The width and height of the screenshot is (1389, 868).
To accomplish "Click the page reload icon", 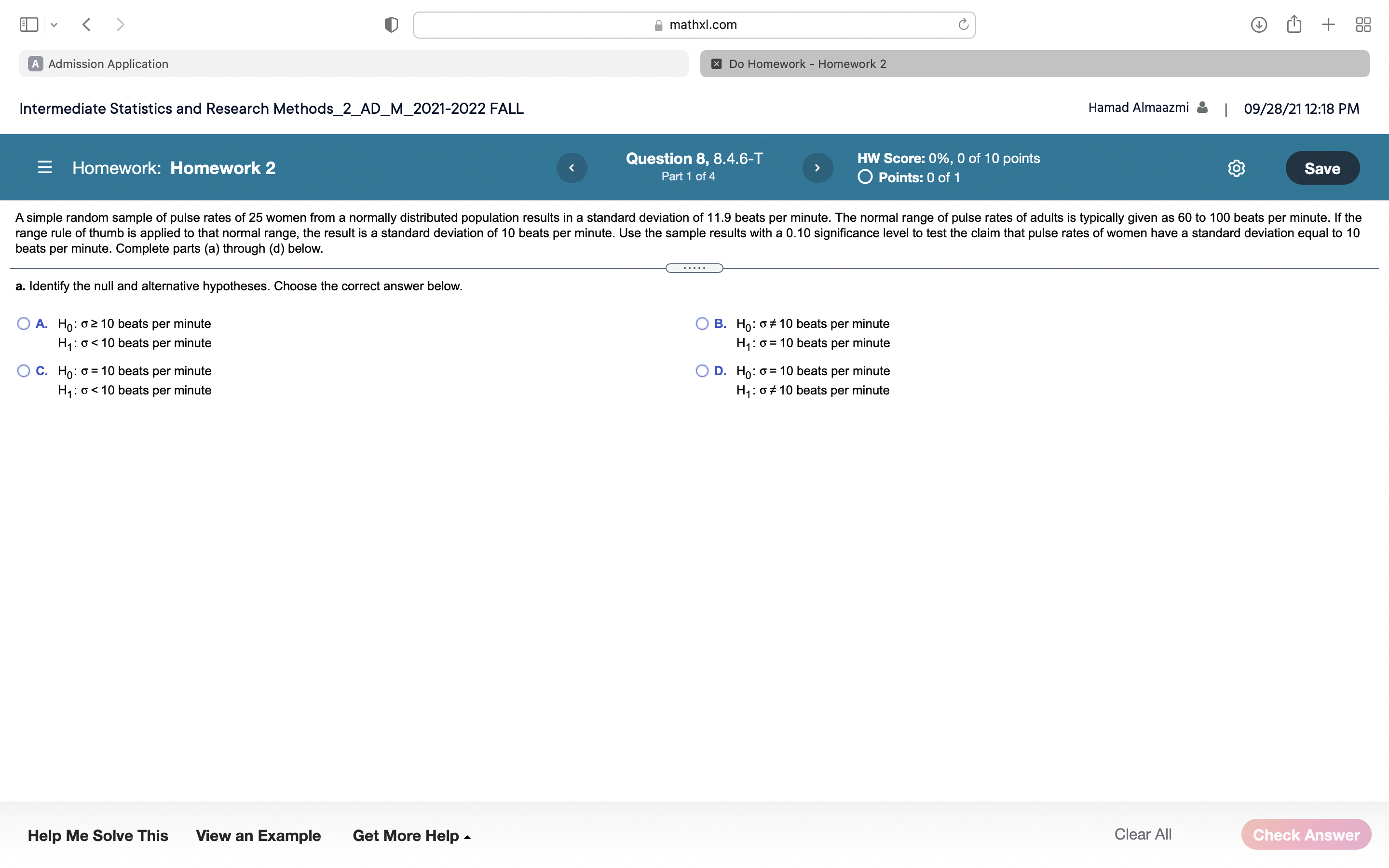I will (963, 25).
